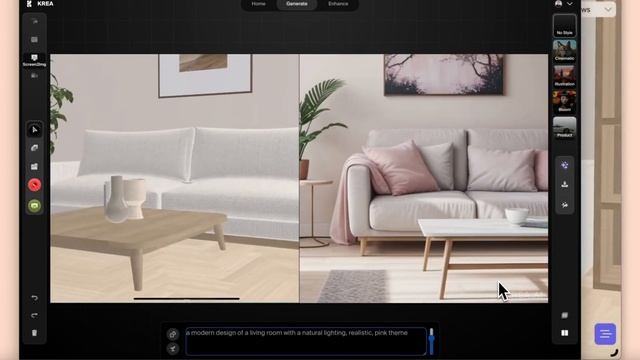Choose the Product style preset
The width and height of the screenshot is (640, 360).
coord(564,127)
